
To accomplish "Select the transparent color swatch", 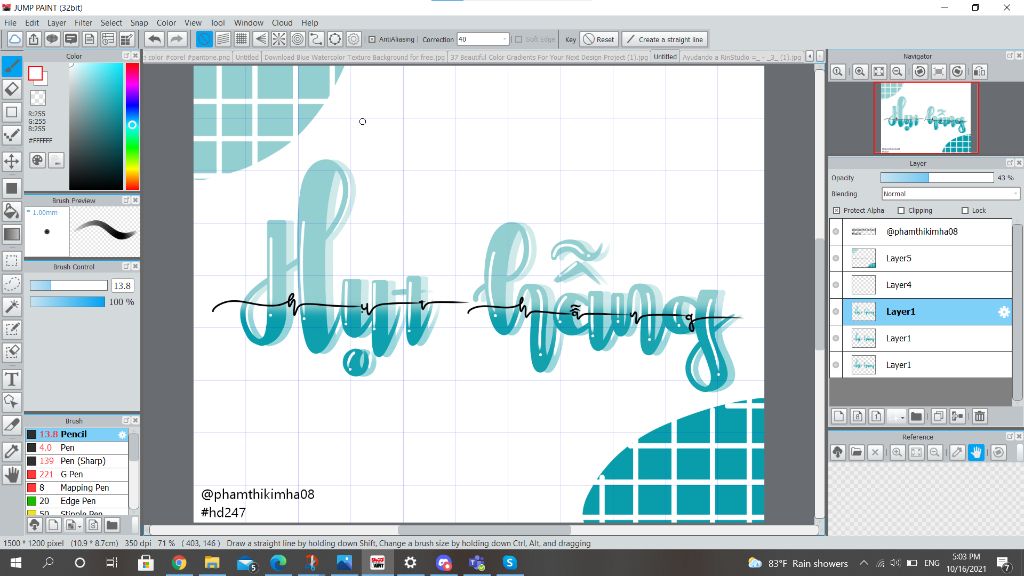I will (x=39, y=98).
